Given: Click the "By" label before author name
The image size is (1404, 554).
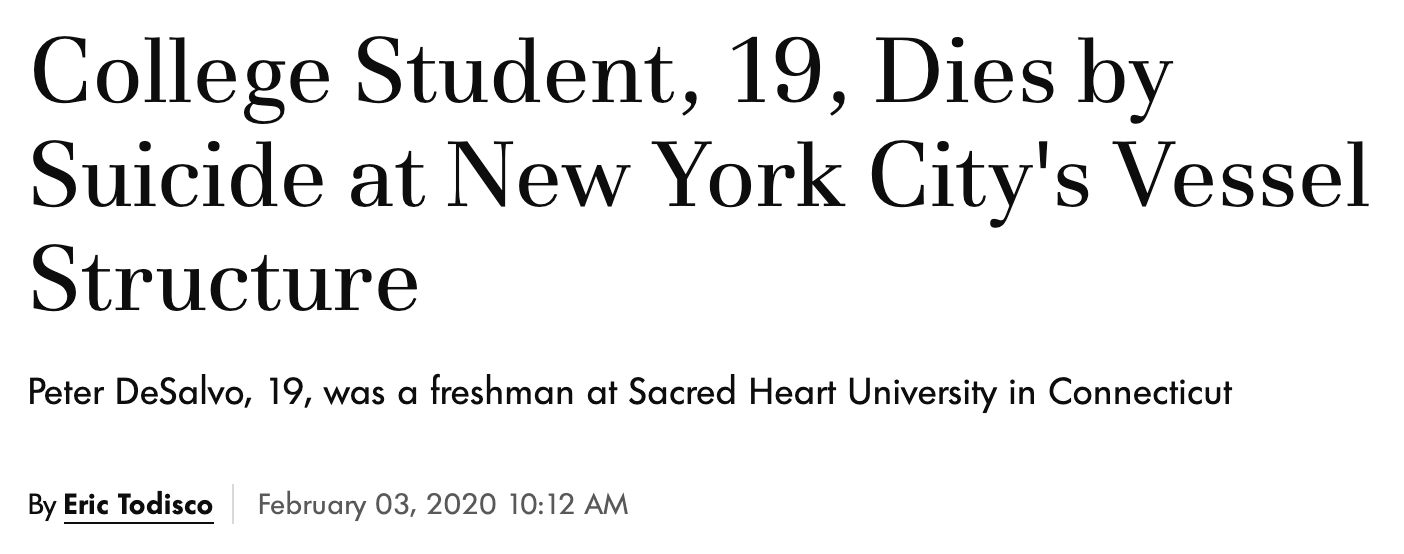Looking at the screenshot, I should click(x=42, y=506).
